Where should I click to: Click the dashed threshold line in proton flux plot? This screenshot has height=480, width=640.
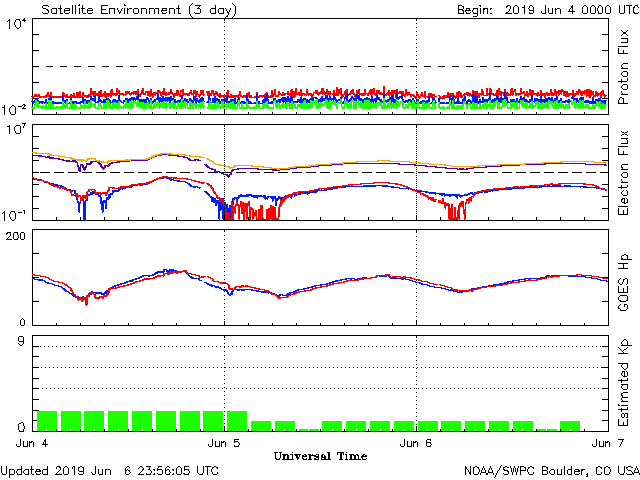coord(320,66)
